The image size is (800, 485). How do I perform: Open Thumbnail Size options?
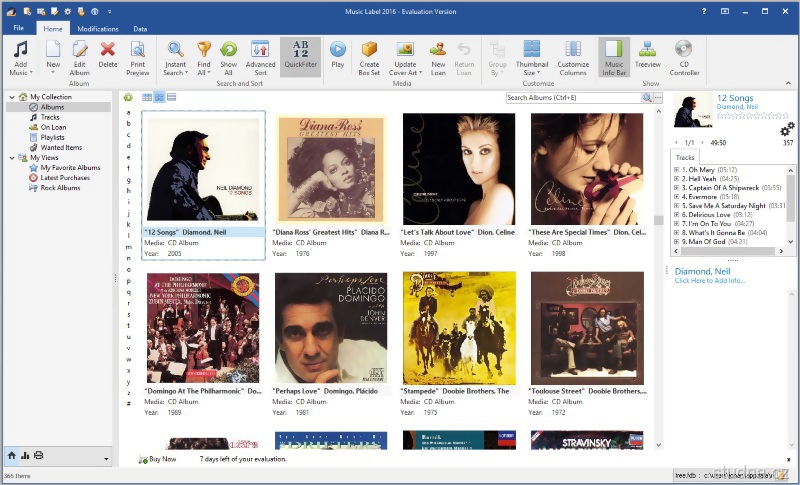point(532,58)
